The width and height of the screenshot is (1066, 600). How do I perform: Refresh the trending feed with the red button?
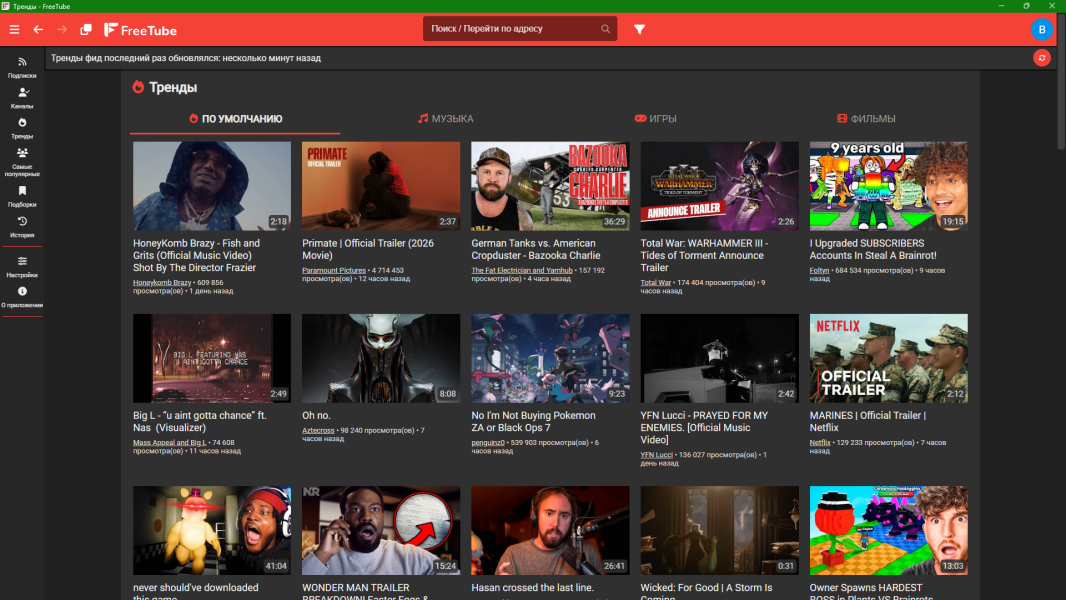tap(1042, 58)
